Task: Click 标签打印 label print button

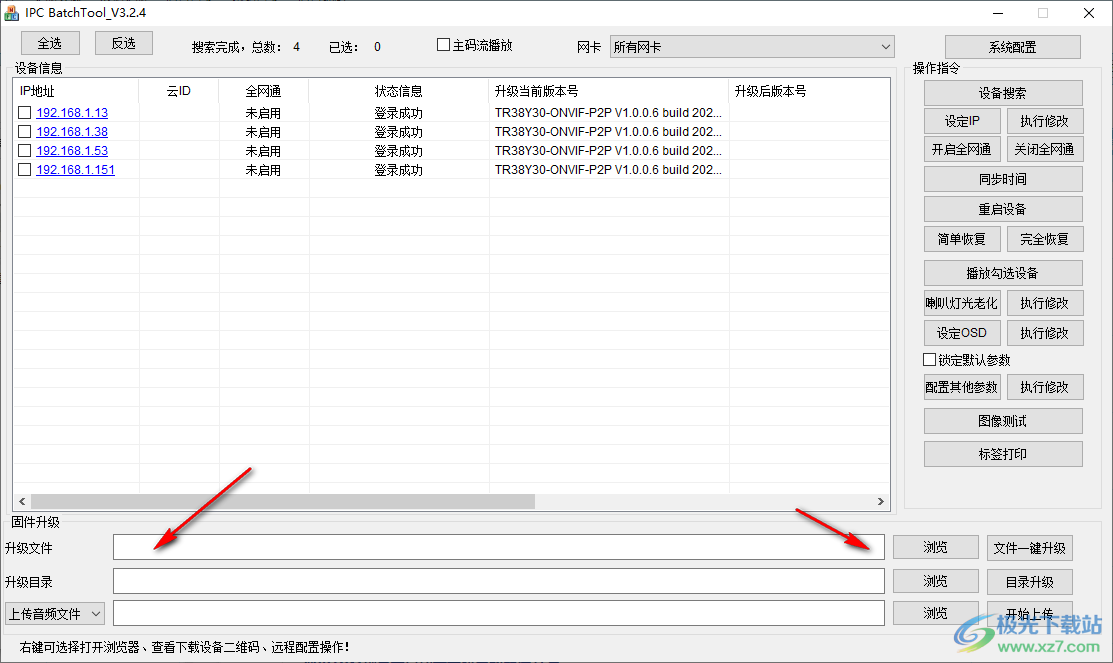Action: point(1002,453)
